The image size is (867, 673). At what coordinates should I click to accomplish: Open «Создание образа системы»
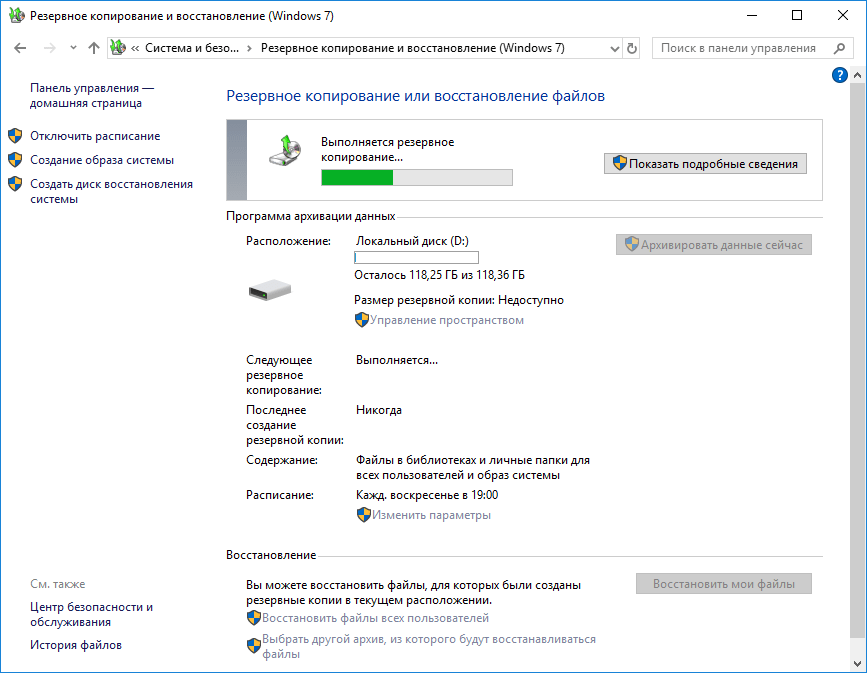pos(102,160)
